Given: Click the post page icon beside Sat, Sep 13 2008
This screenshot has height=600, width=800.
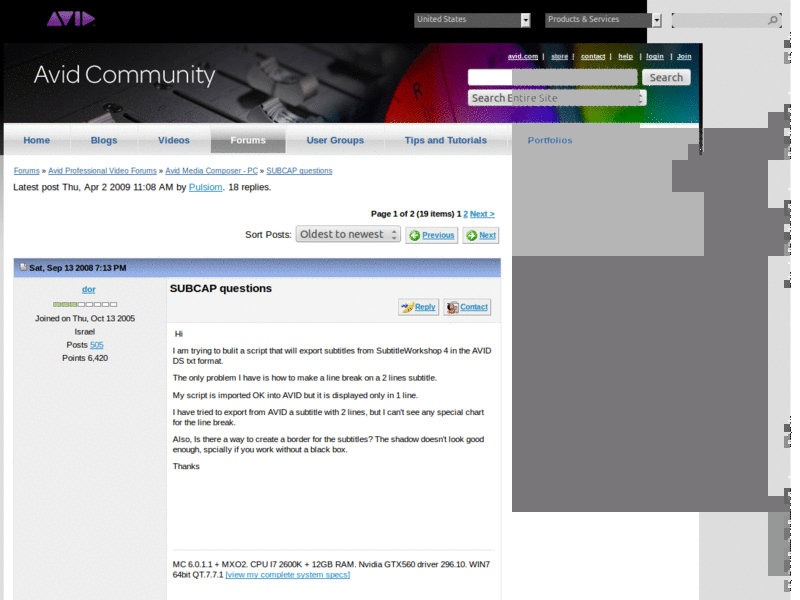Looking at the screenshot, I should point(23,267).
